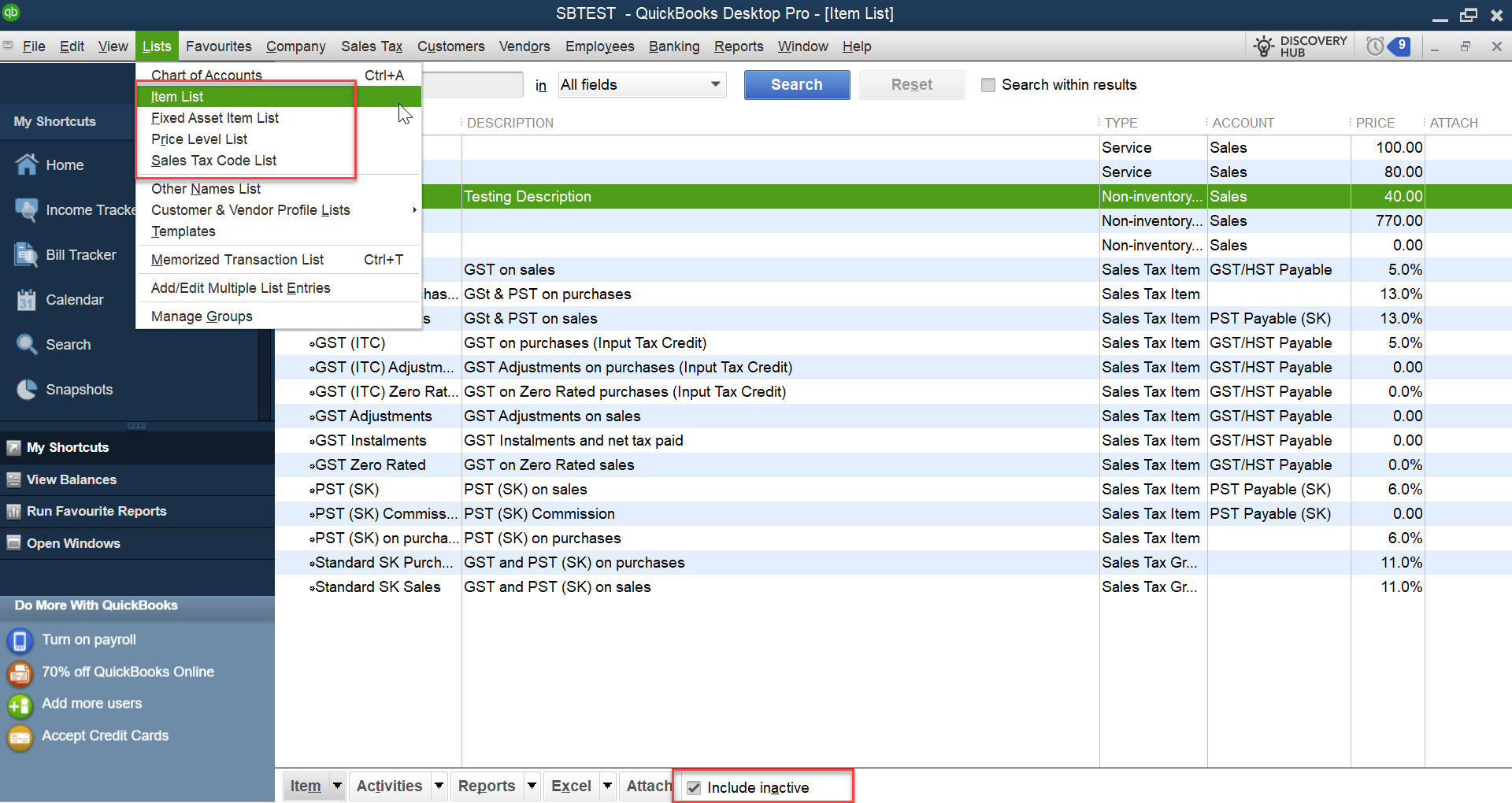Open the Income Tracker icon
This screenshot has width=1512, height=803.
(x=27, y=209)
